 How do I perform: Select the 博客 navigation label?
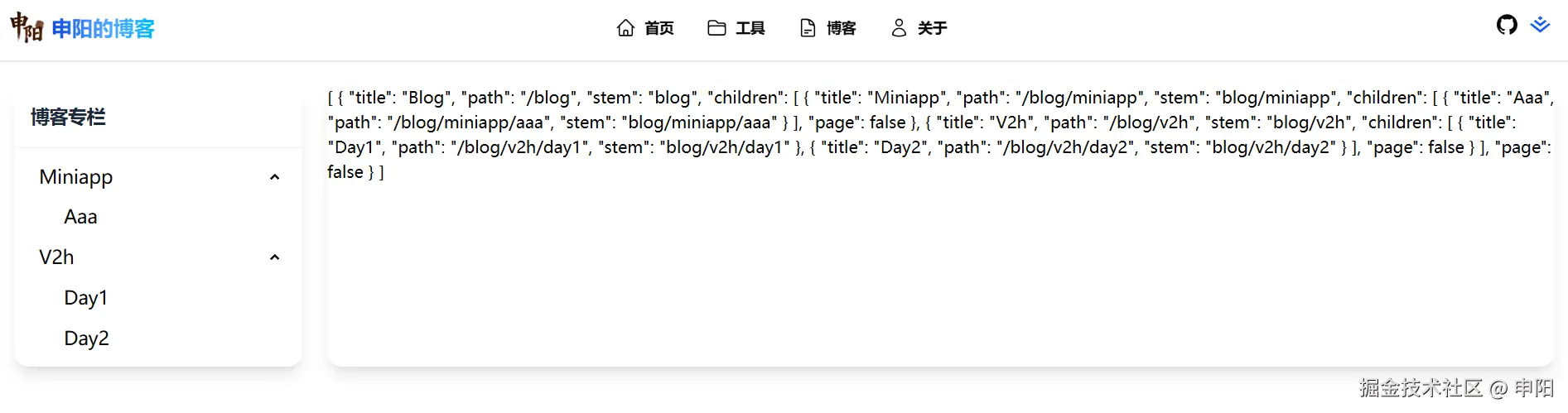pyautogui.click(x=842, y=28)
